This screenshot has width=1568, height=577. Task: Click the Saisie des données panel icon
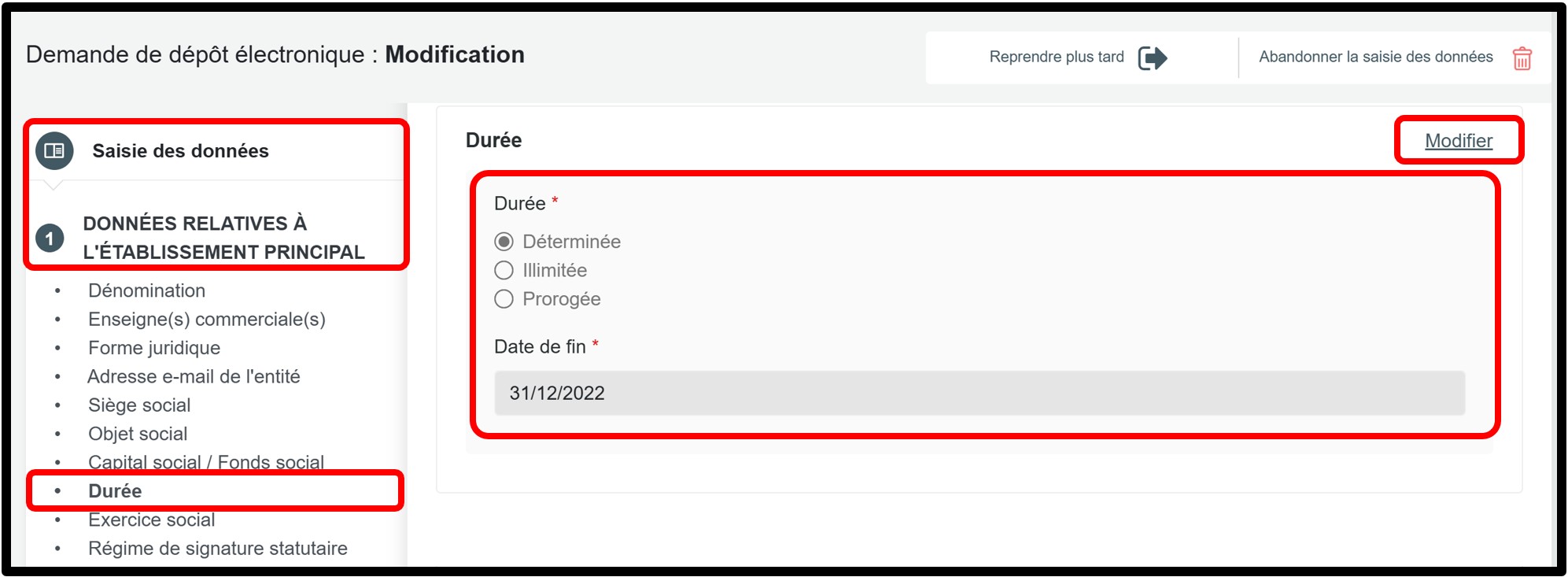pyautogui.click(x=54, y=150)
